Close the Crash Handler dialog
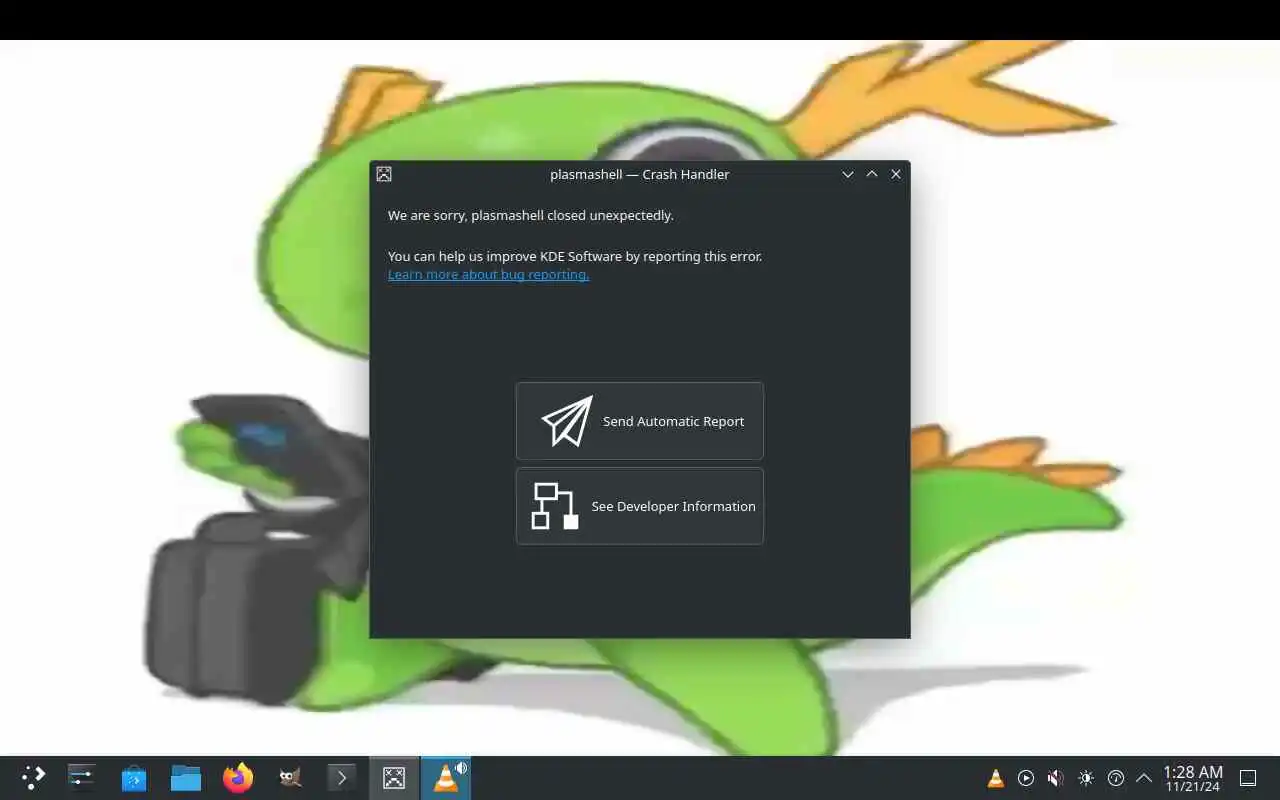This screenshot has height=800, width=1280. pyautogui.click(x=896, y=174)
